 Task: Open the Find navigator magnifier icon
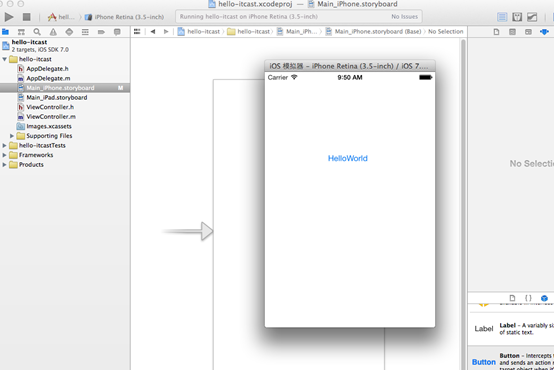(37, 32)
